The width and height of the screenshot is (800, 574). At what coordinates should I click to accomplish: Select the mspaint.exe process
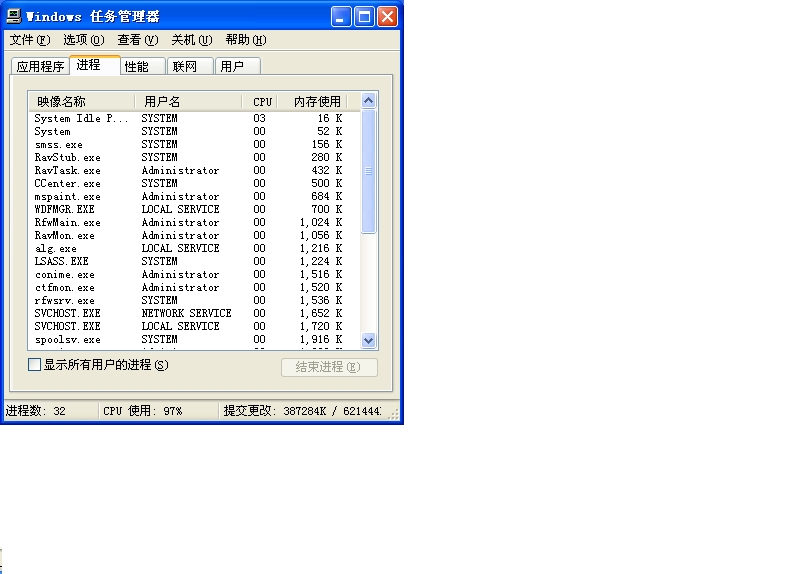point(194,196)
